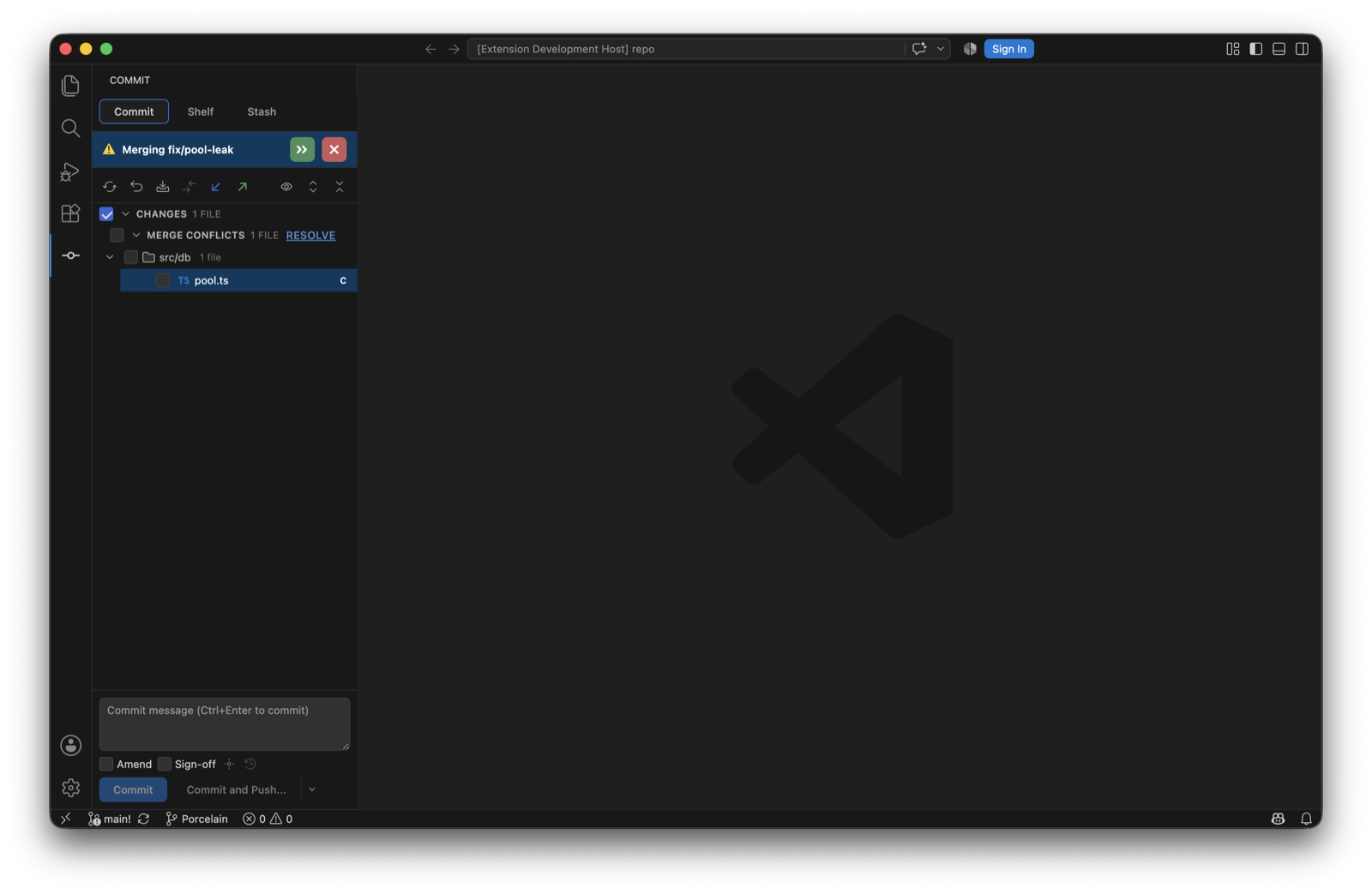Click the src/db folder label
1372x894 pixels.
(175, 257)
